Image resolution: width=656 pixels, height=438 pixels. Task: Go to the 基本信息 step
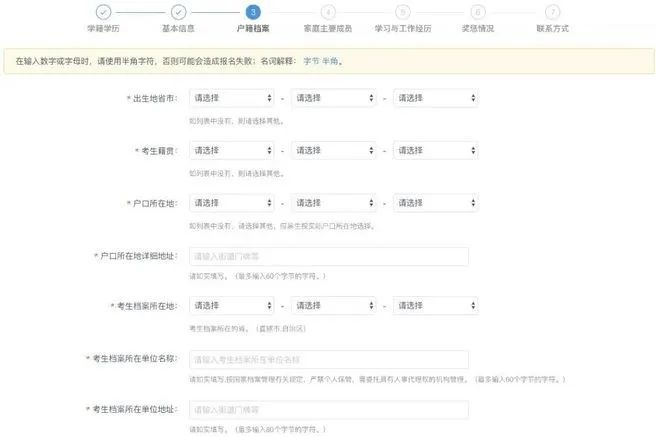click(179, 28)
